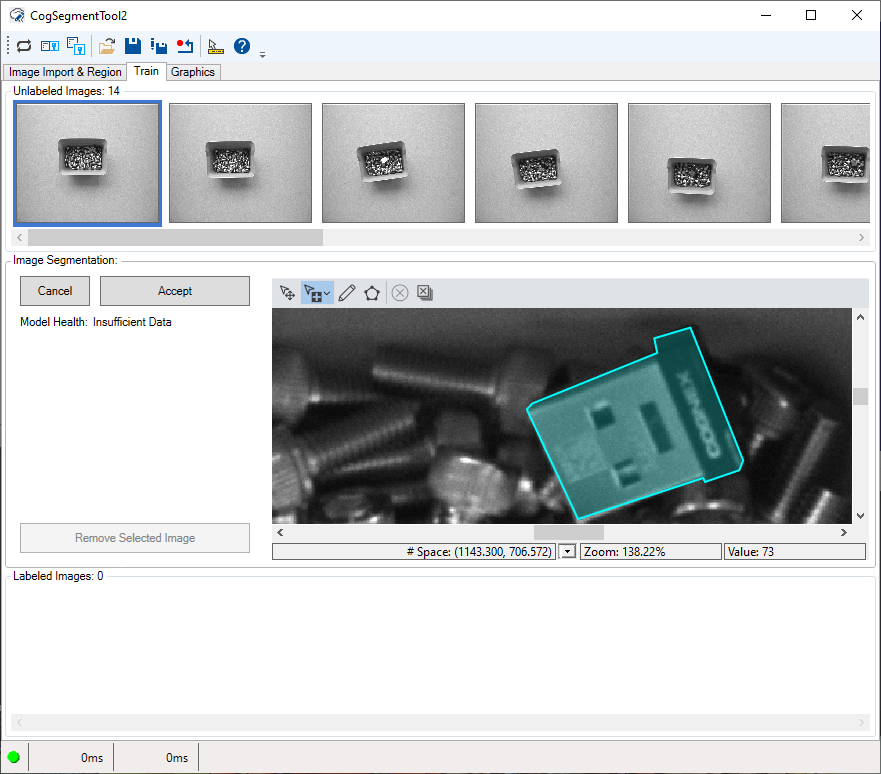The width and height of the screenshot is (881, 774).
Task: Select the pan and move tool
Action: point(287,292)
